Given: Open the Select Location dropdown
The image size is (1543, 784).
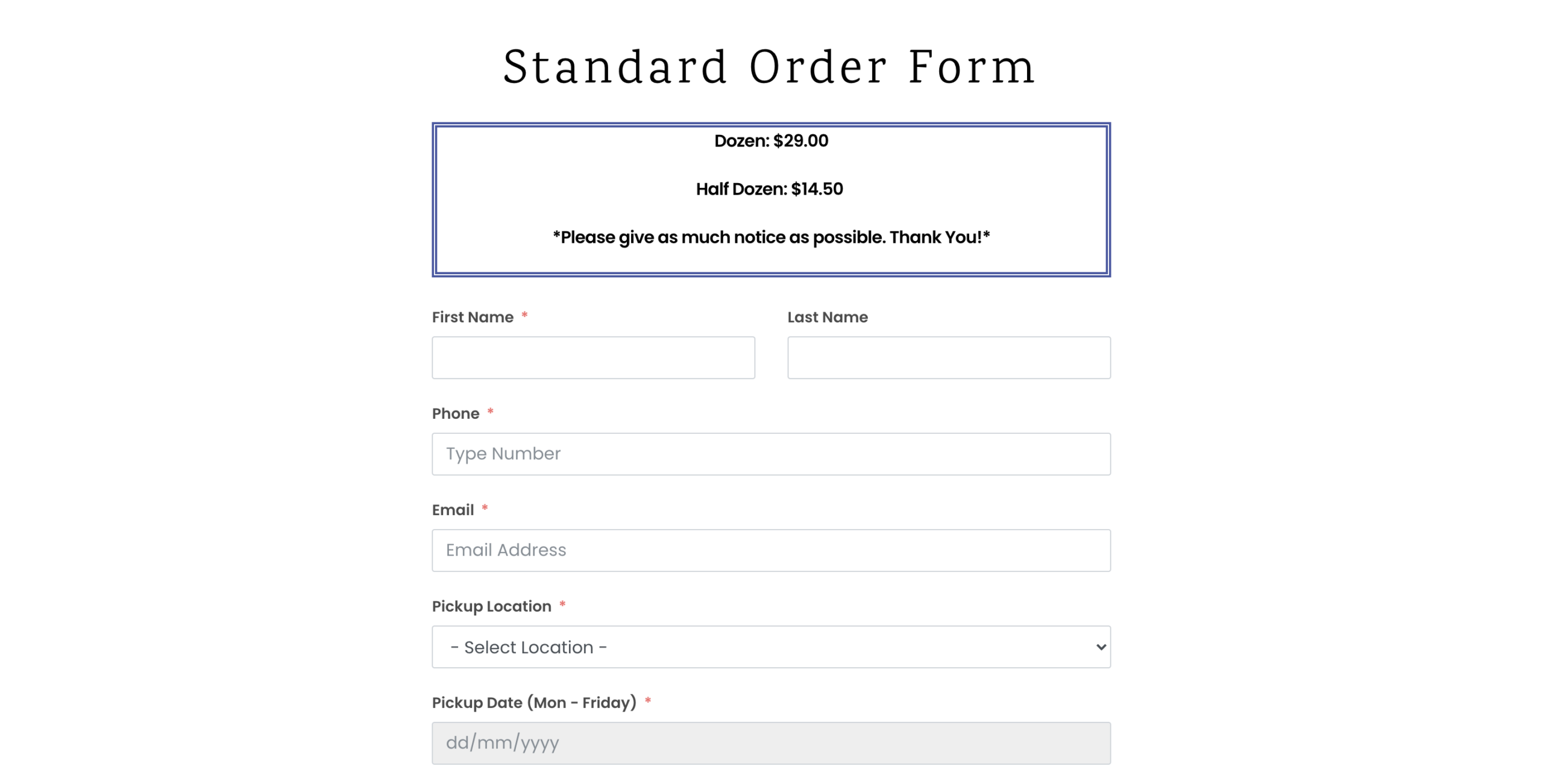Looking at the screenshot, I should 771,647.
